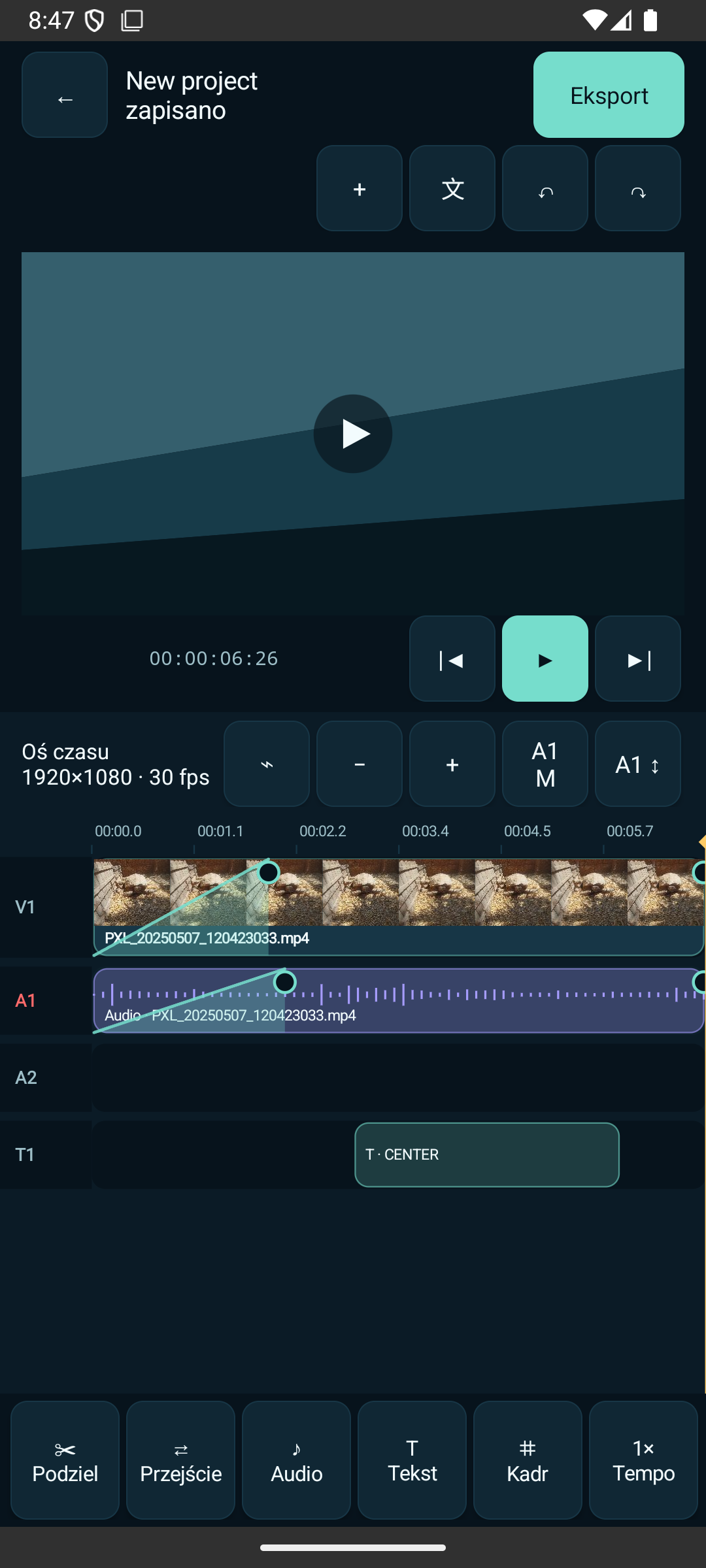The image size is (706, 1568).
Task: Click the fade-in handle on the A1 audio clip
Action: (284, 982)
